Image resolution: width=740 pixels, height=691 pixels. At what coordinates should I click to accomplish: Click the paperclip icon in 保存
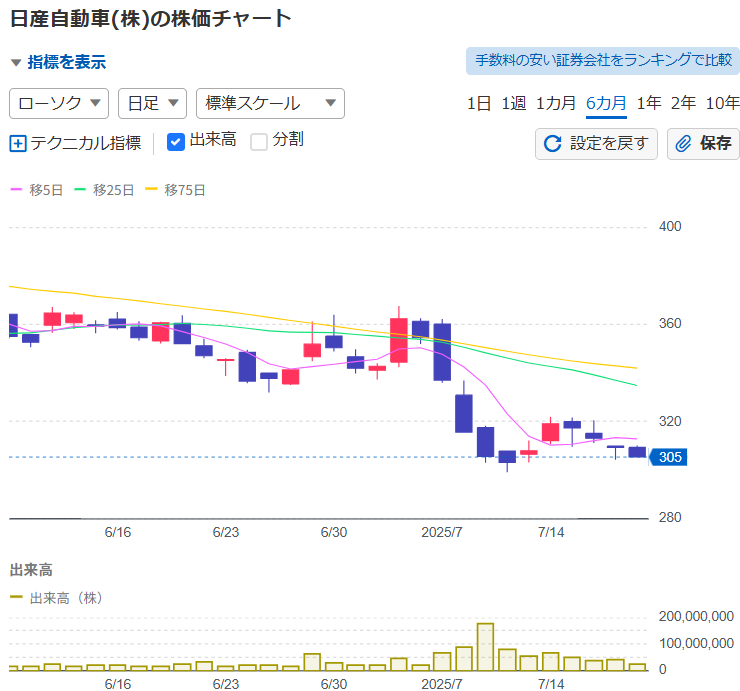(683, 143)
